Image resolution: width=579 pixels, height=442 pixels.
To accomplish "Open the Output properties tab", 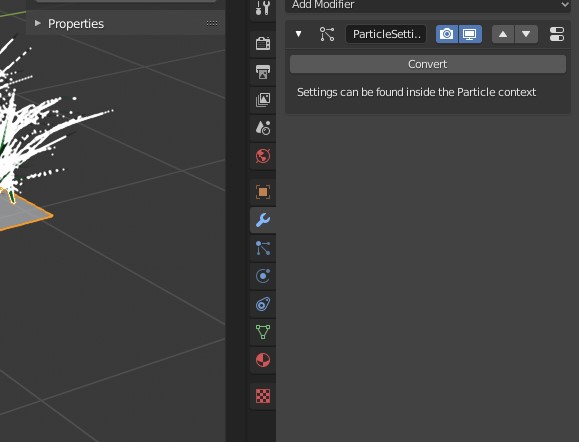I will click(x=263, y=72).
